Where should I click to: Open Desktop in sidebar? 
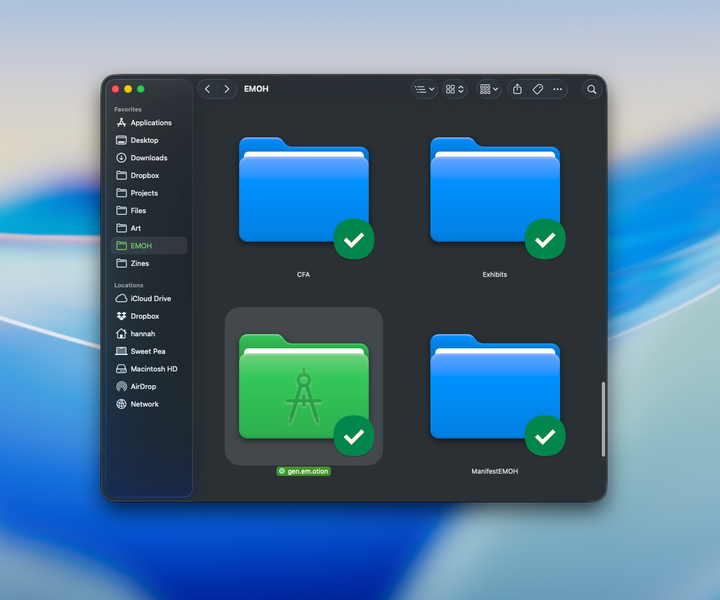coord(149,140)
